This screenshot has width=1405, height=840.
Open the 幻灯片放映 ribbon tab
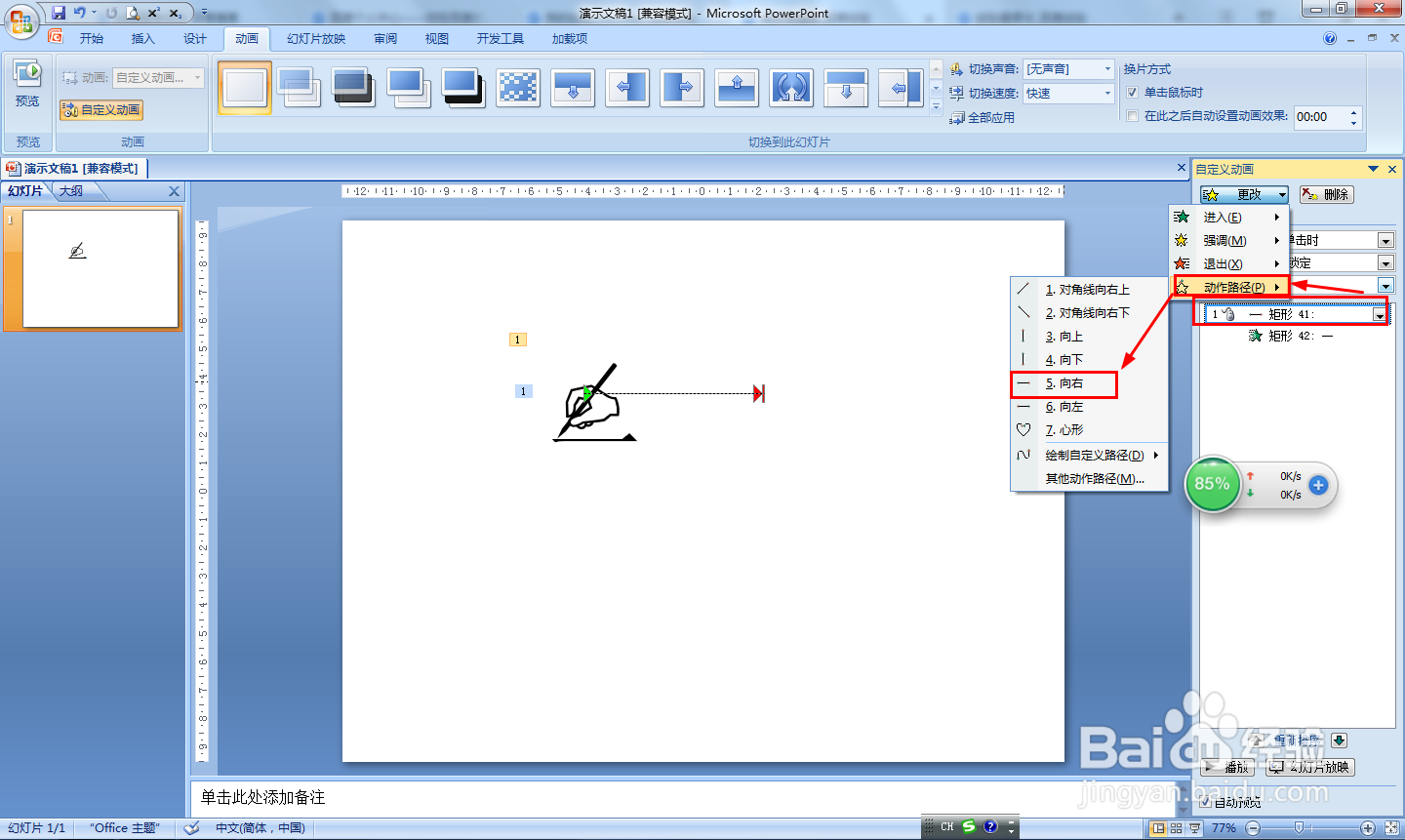point(316,39)
